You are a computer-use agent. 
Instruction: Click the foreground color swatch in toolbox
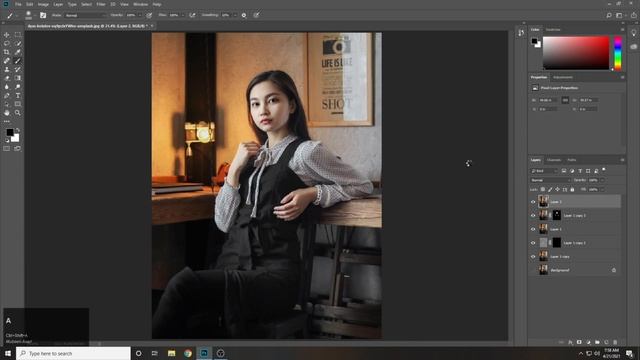pyautogui.click(x=9, y=132)
